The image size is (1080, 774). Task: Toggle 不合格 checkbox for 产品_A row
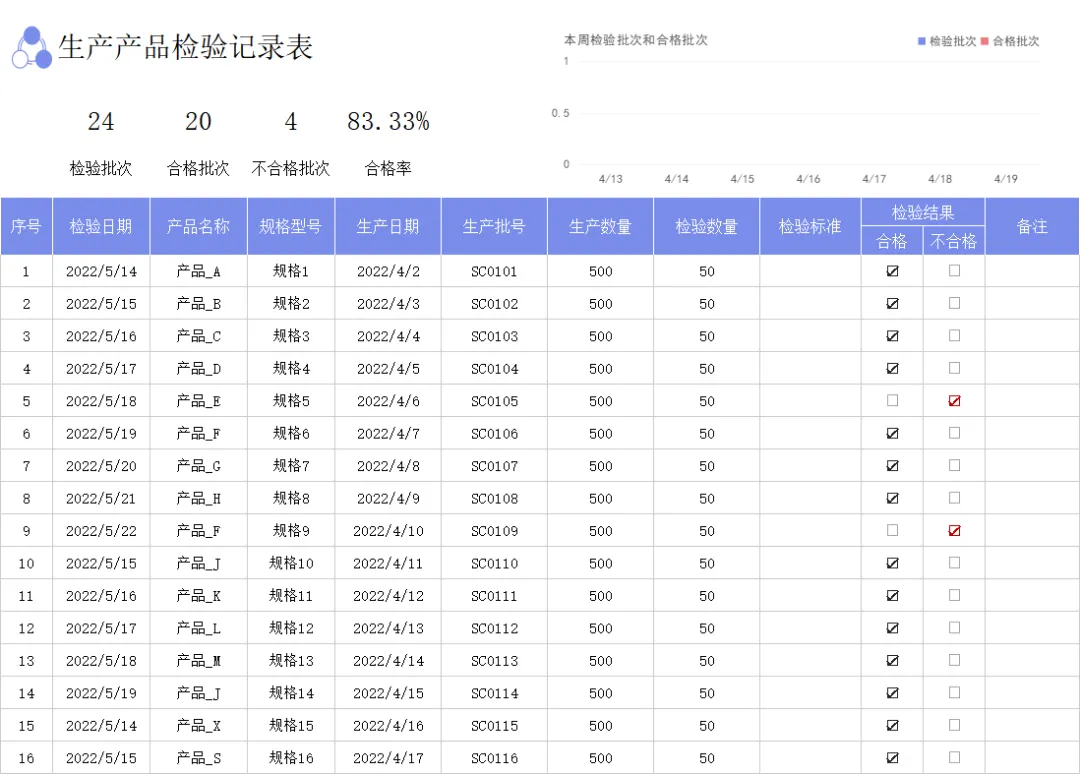[x=954, y=271]
